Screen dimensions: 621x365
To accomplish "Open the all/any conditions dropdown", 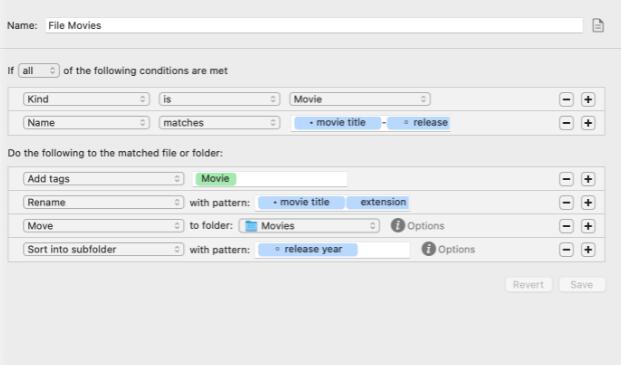I will click(39, 71).
